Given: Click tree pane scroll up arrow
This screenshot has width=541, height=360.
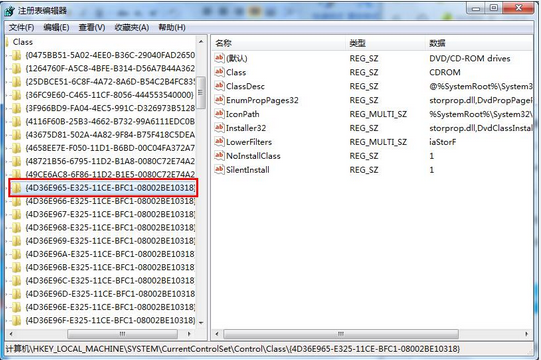Looking at the screenshot, I should coord(201,42).
